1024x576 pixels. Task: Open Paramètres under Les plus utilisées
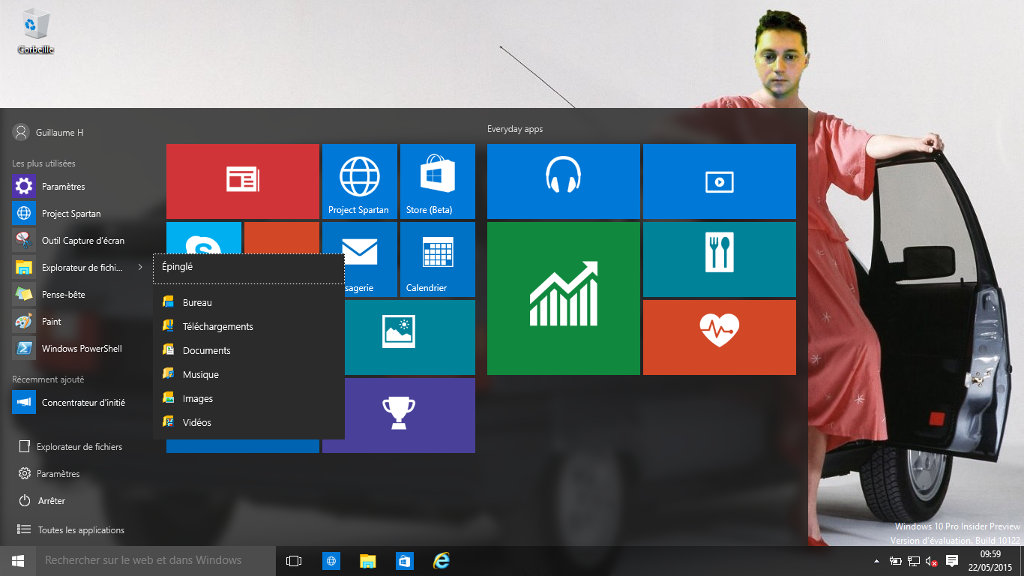77,187
